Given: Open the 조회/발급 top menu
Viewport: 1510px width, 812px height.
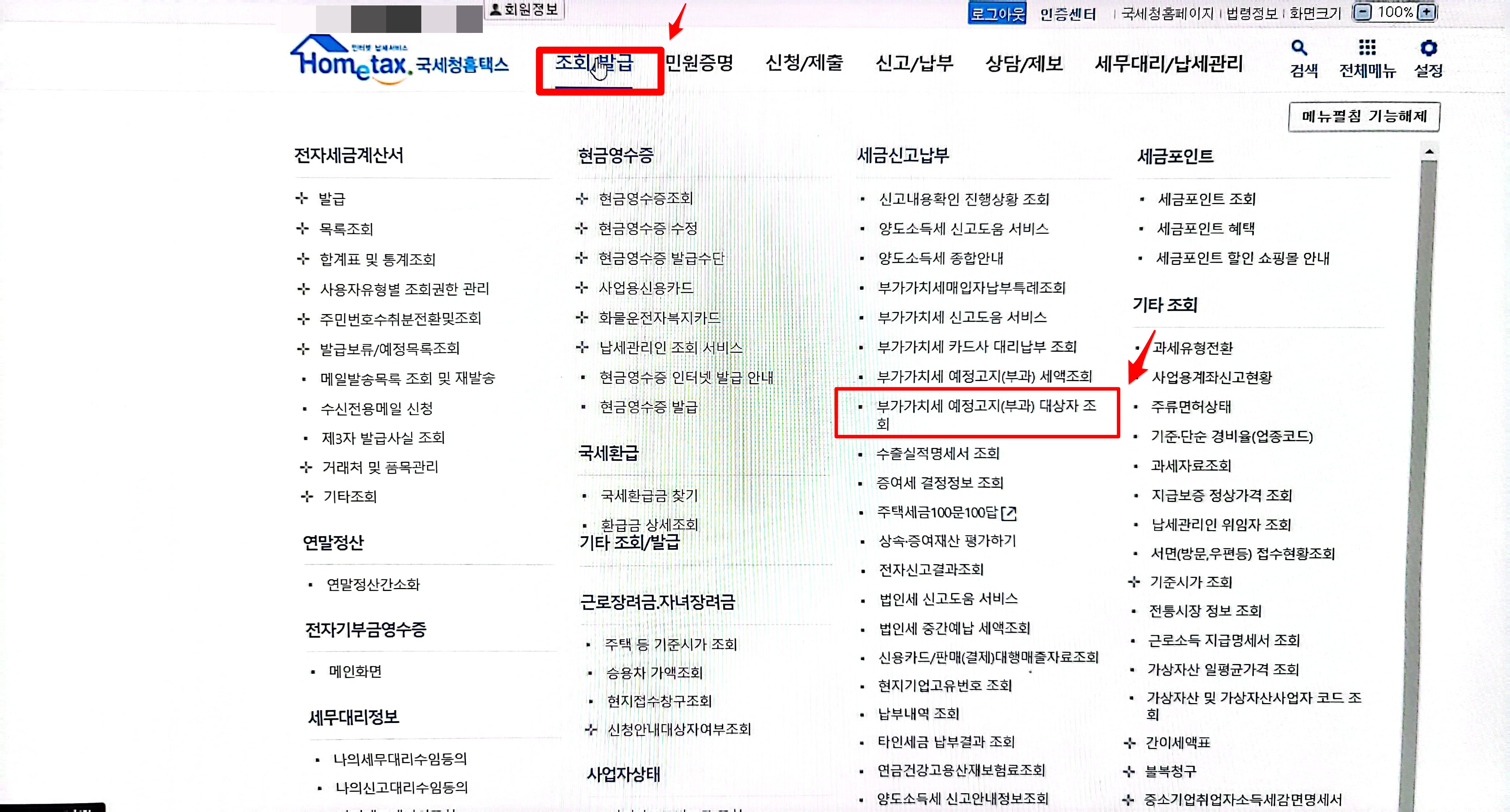Looking at the screenshot, I should tap(594, 63).
